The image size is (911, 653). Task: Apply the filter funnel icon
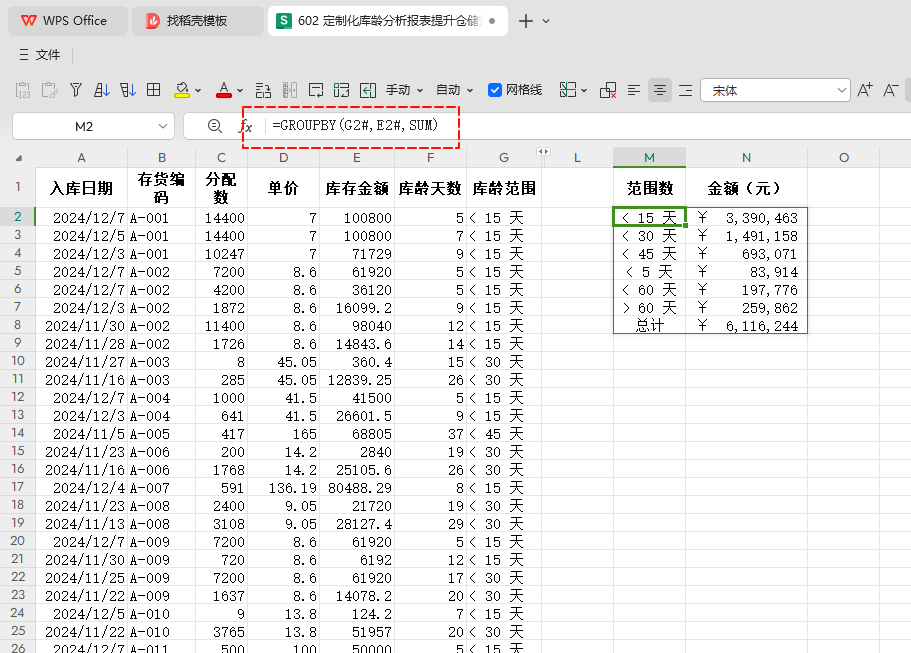coord(76,90)
